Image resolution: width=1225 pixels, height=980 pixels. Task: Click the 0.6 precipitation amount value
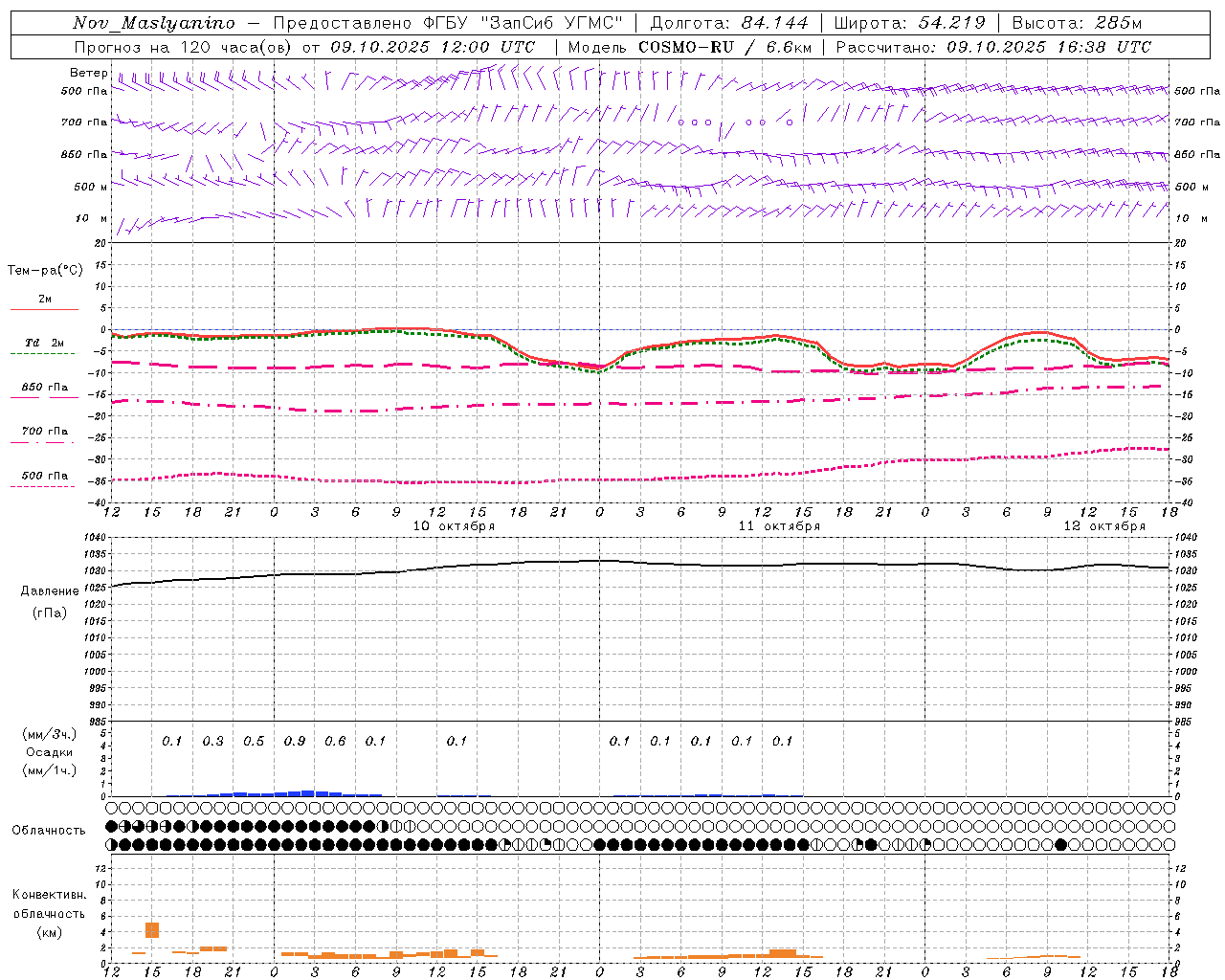[x=335, y=741]
